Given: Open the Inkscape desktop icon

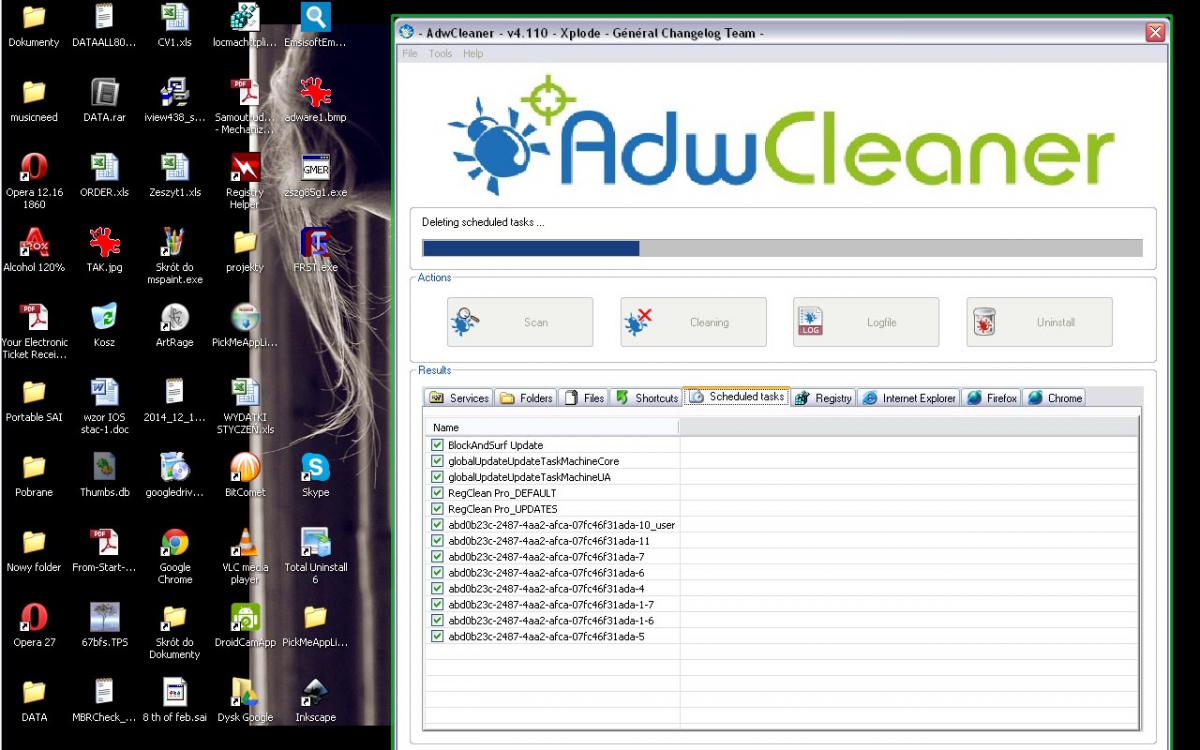Looking at the screenshot, I should 316,693.
